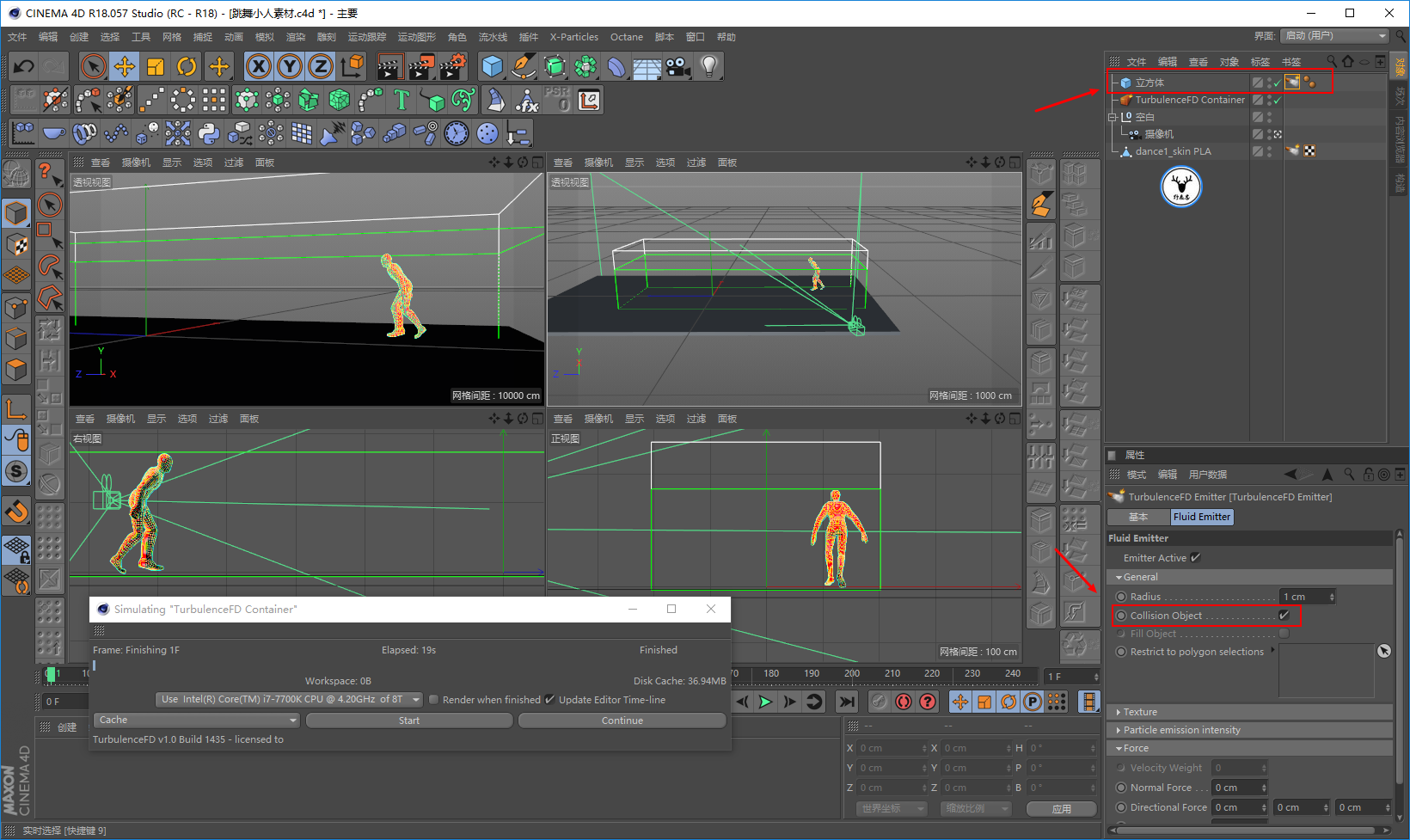The image size is (1410, 840).
Task: Click the home icon in the object manager
Action: (x=1348, y=61)
